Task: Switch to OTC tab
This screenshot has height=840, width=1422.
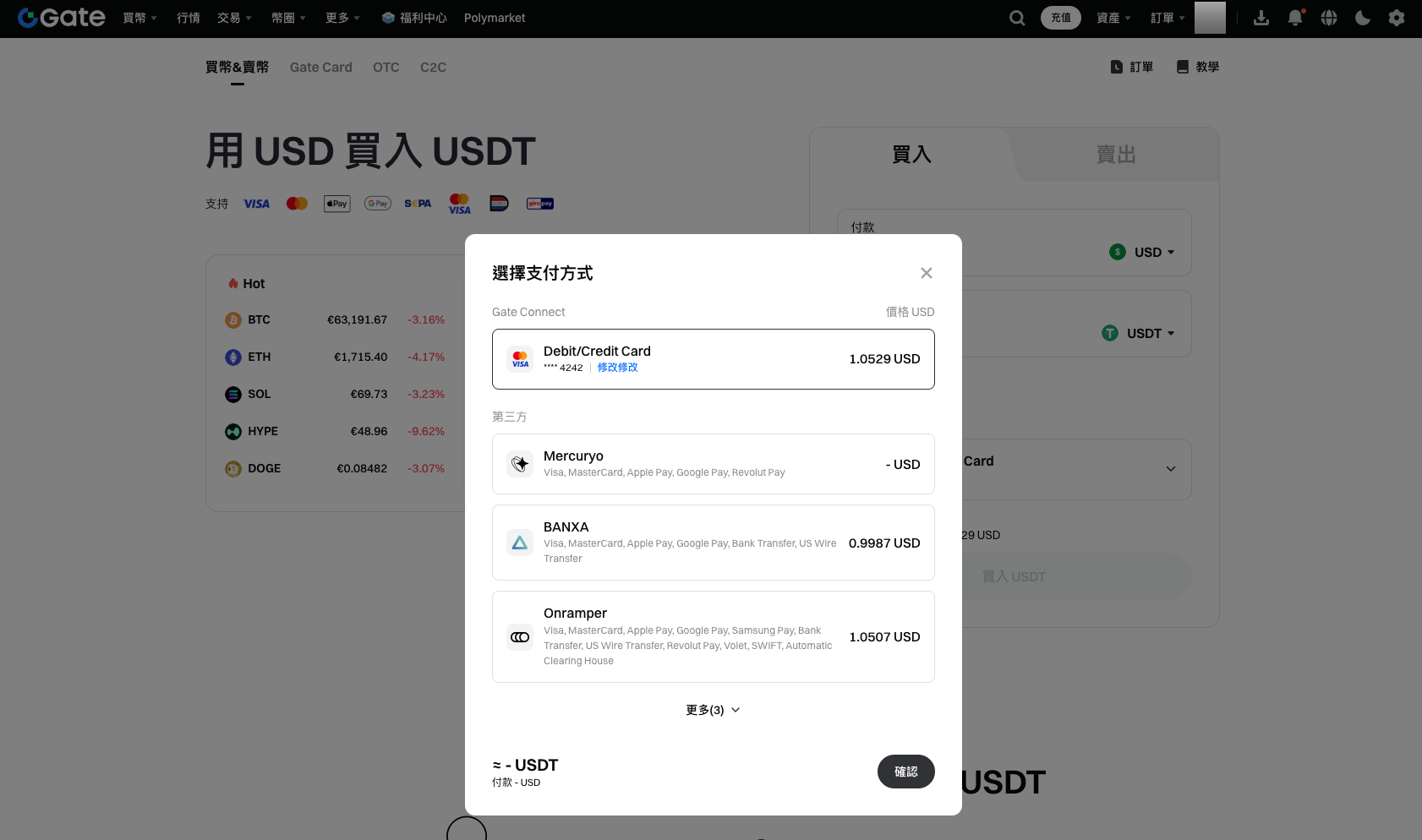Action: point(386,67)
